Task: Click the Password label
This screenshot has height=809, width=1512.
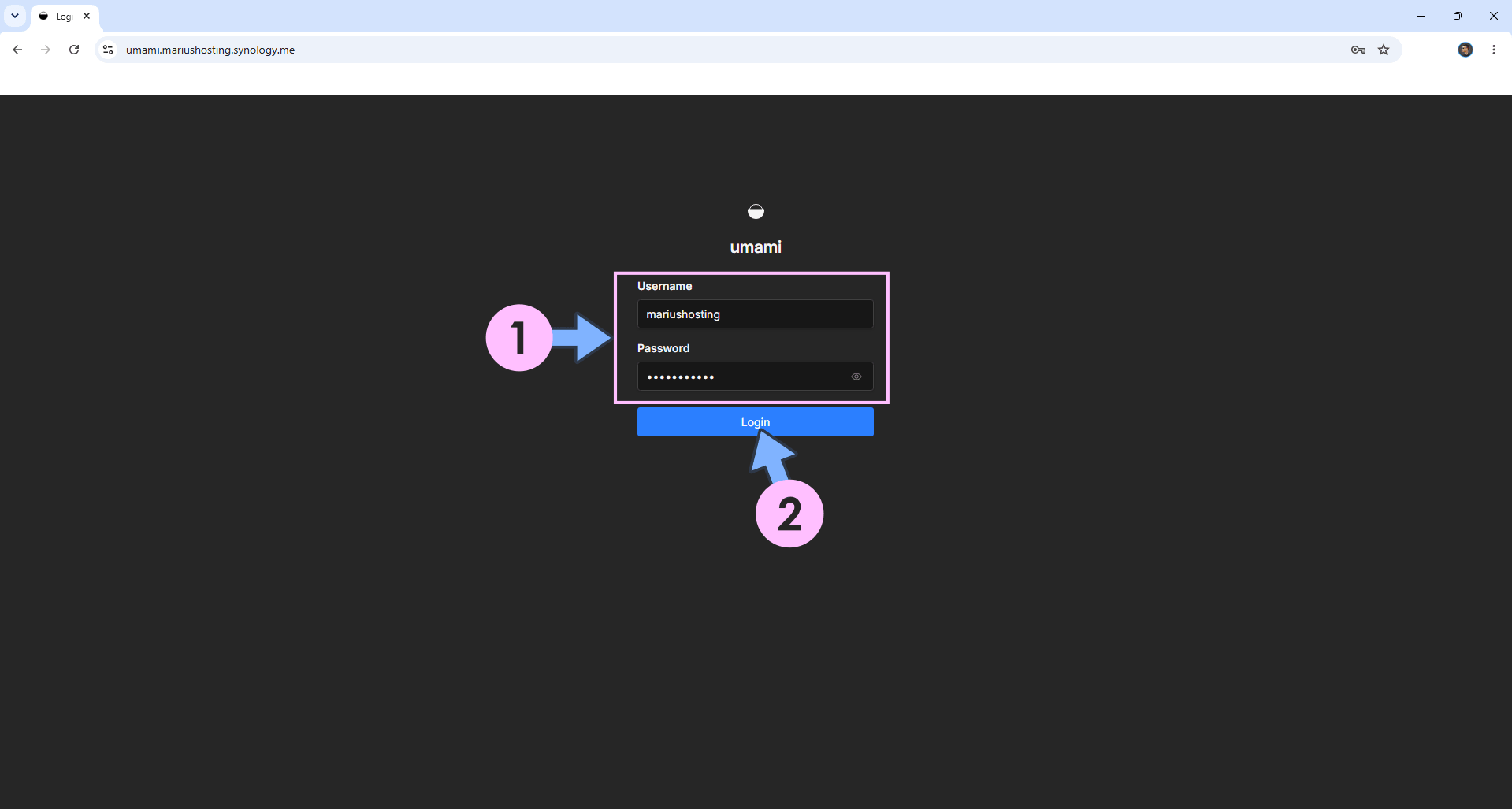Action: point(663,348)
